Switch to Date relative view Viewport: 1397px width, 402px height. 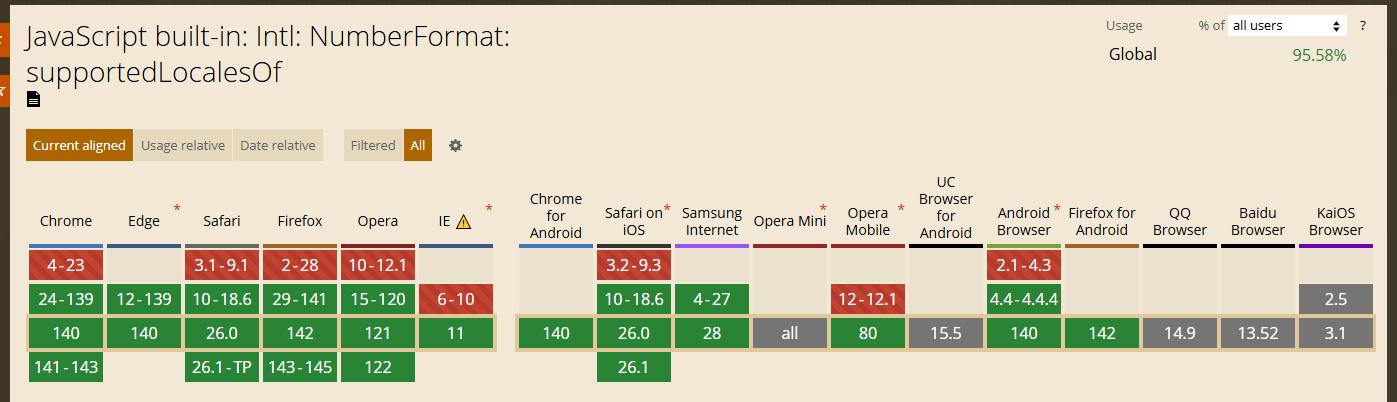[278, 145]
